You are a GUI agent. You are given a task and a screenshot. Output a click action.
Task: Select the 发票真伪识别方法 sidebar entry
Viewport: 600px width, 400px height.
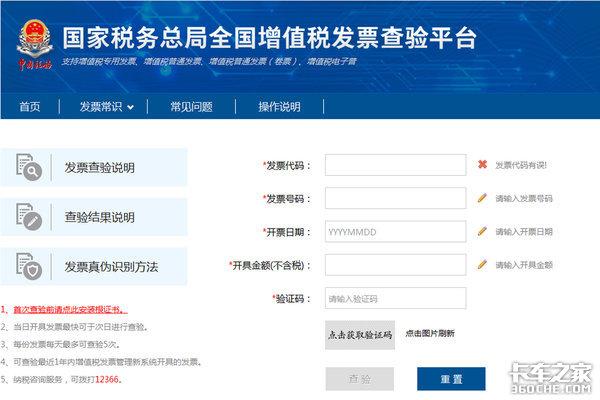[94, 266]
